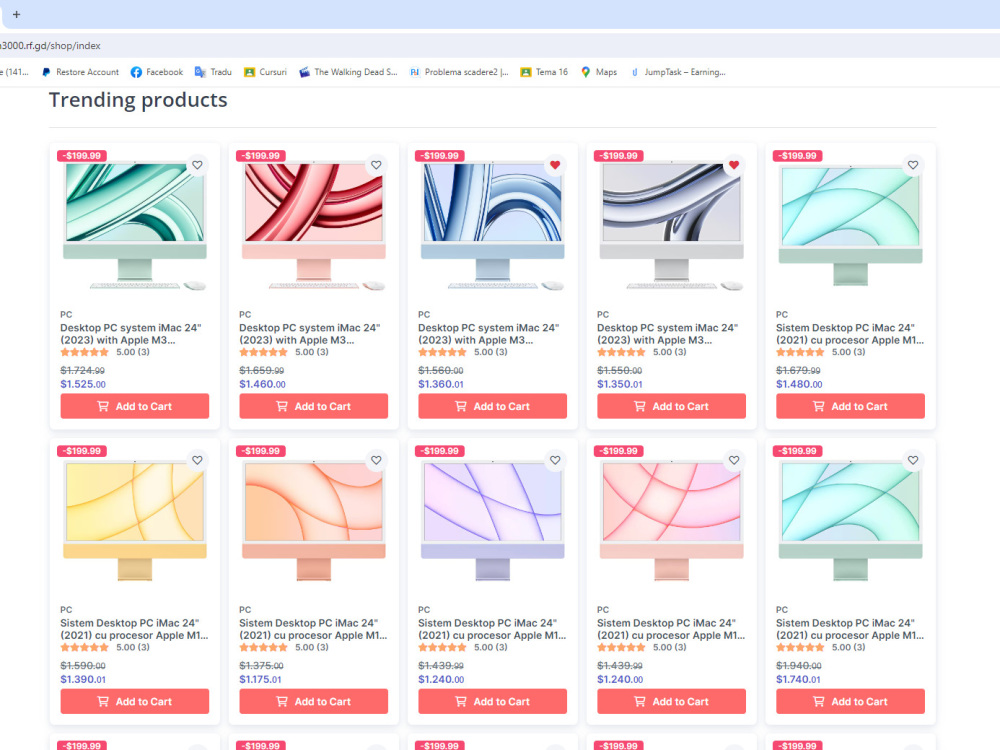Viewport: 1000px width, 750px height.
Task: Open the Tradu bookmark icon
Action: (x=199, y=71)
